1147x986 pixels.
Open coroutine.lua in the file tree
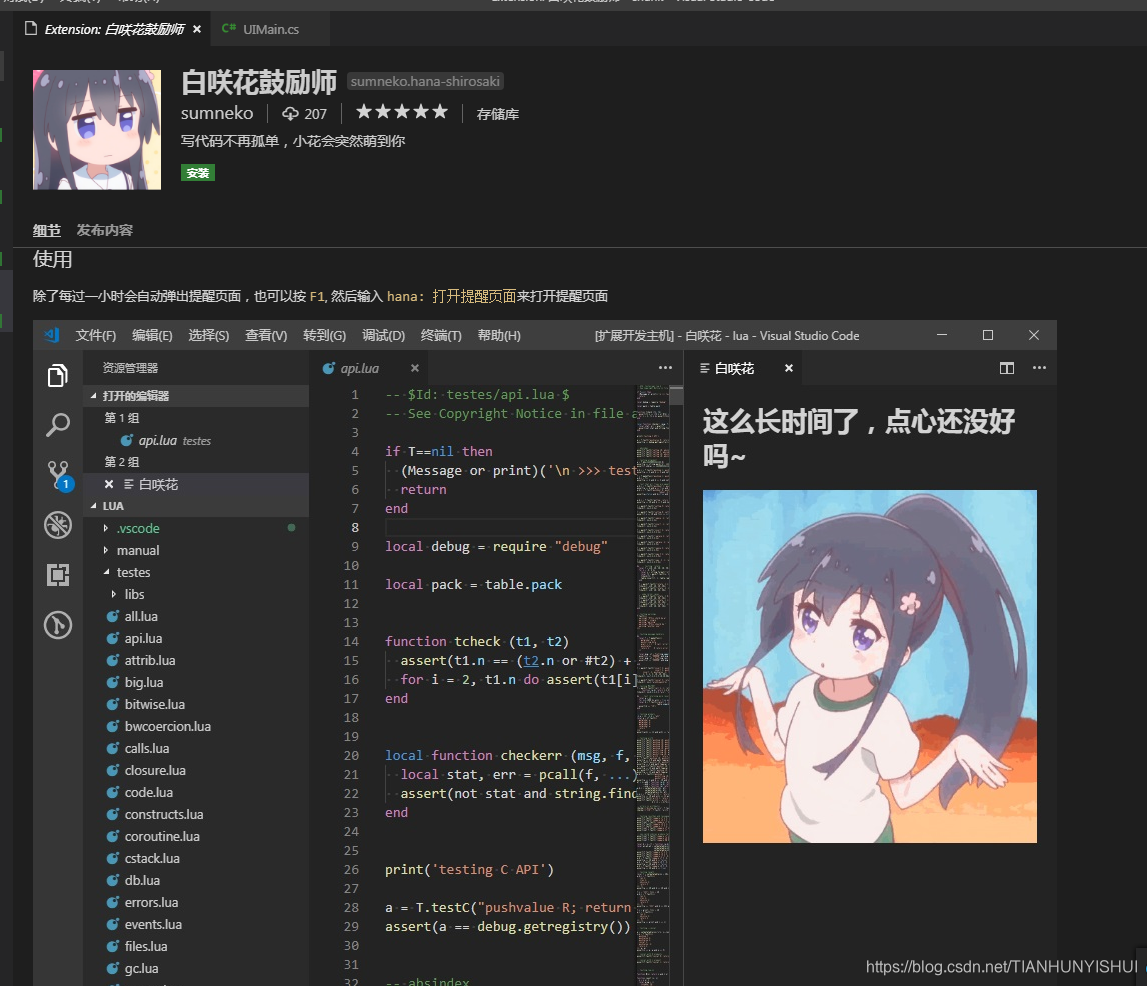point(196,836)
